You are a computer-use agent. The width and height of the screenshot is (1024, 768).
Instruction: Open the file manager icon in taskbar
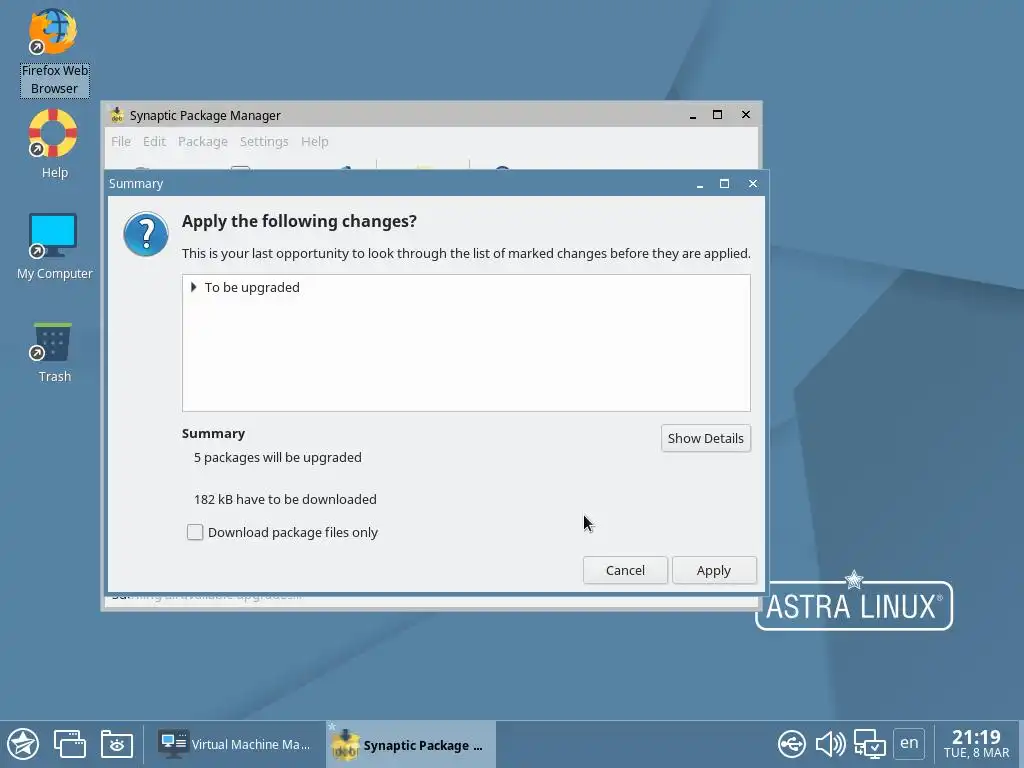[x=117, y=744]
